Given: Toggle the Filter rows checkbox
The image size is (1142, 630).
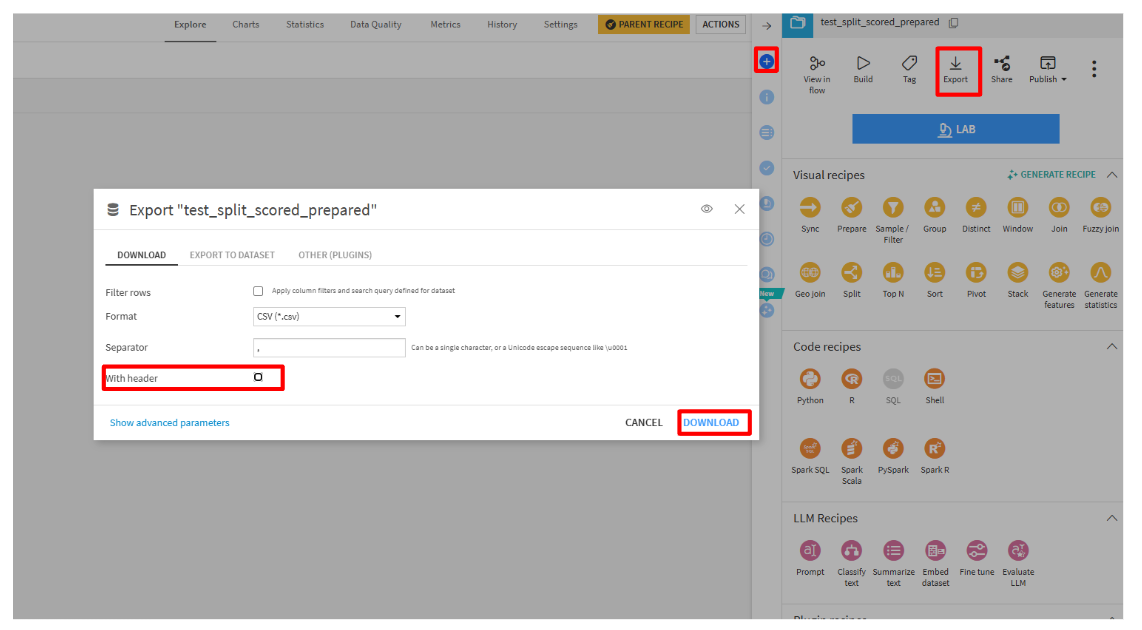Looking at the screenshot, I should (258, 291).
